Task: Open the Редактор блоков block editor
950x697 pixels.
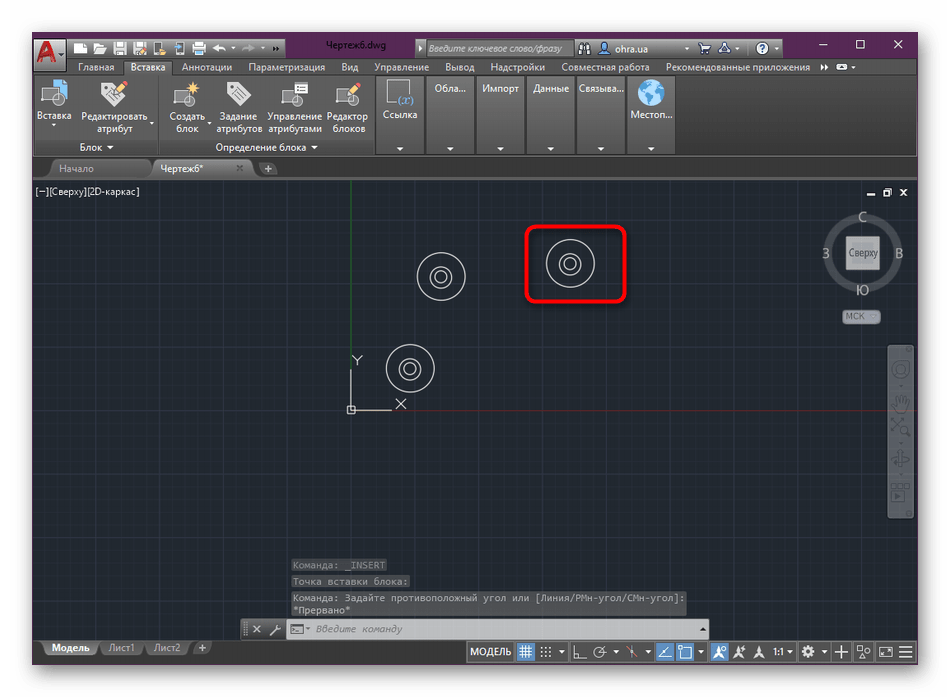Action: point(348,96)
